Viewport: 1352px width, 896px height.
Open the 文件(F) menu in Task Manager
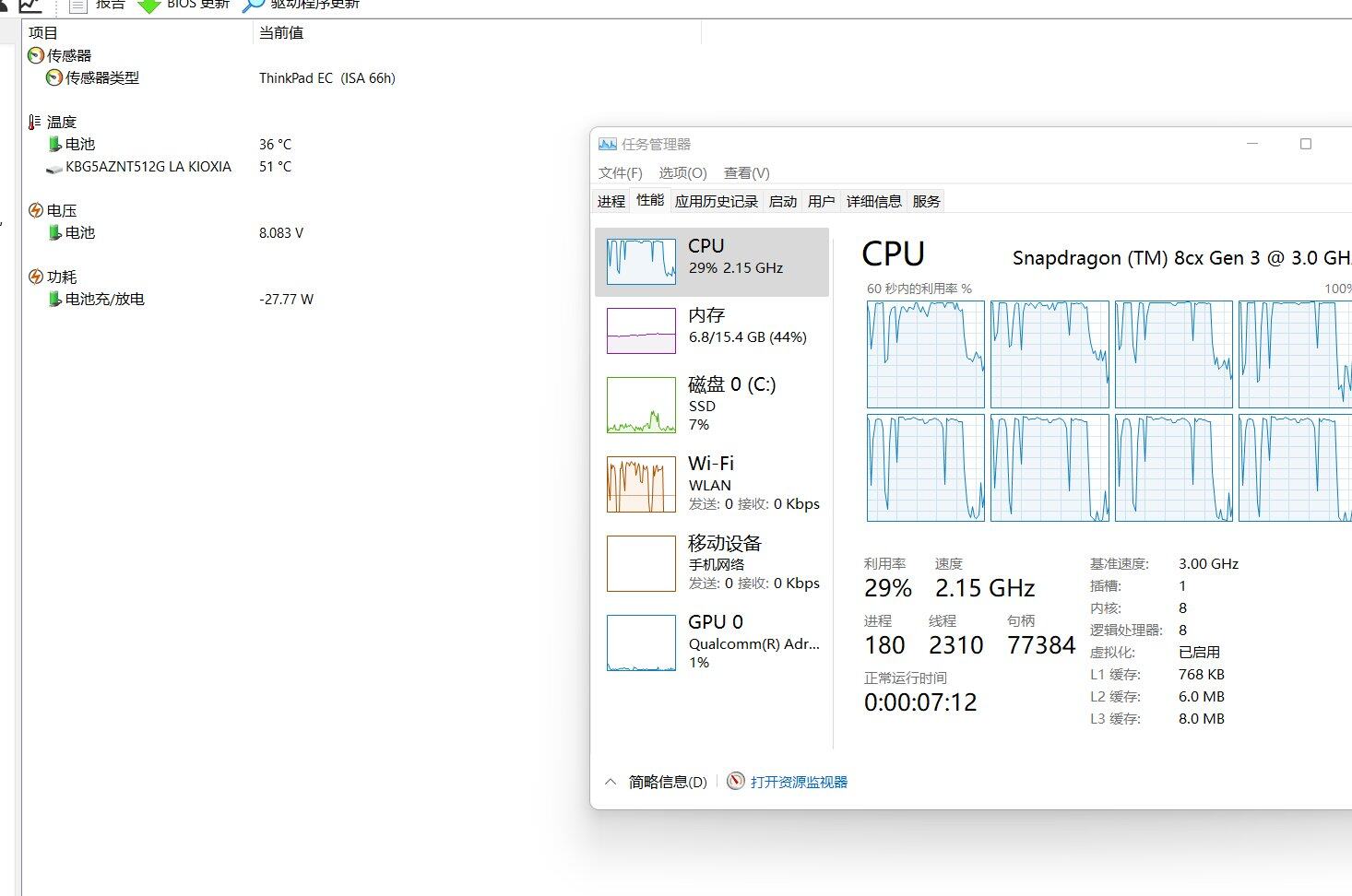[x=621, y=173]
